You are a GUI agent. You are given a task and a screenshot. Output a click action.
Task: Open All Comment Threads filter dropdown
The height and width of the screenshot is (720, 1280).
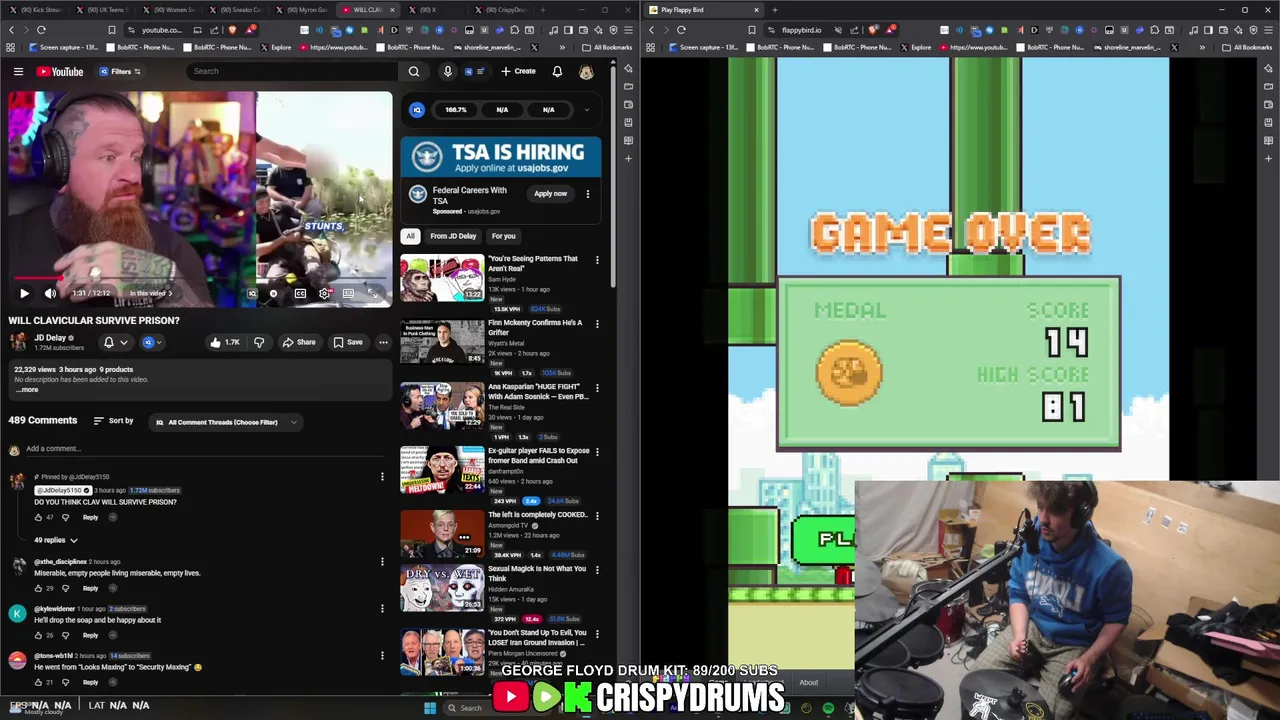click(x=227, y=422)
